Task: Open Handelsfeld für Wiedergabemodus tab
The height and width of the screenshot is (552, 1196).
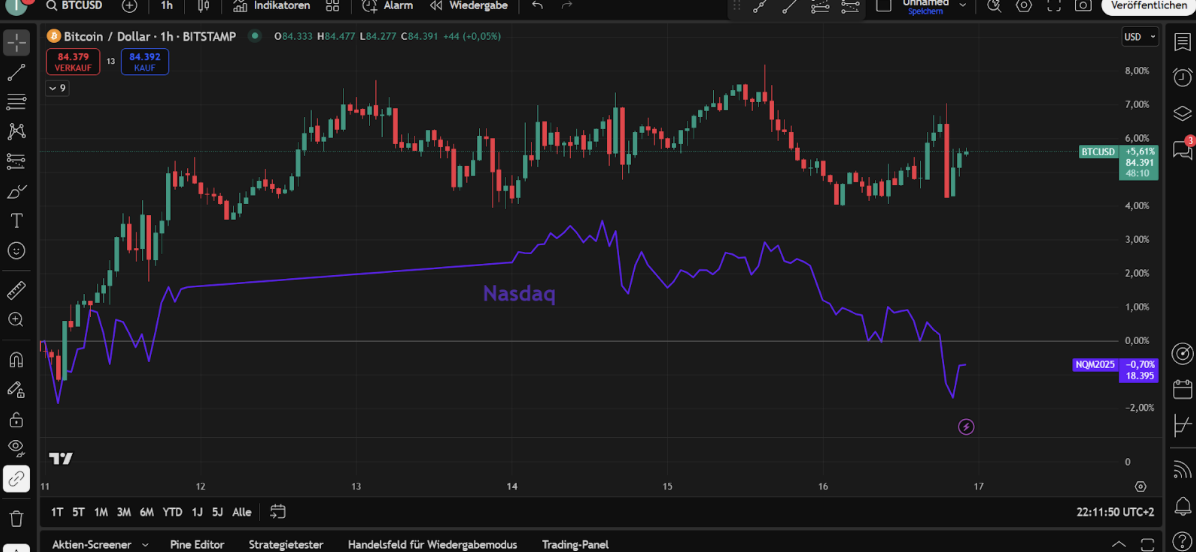Action: click(x=432, y=545)
